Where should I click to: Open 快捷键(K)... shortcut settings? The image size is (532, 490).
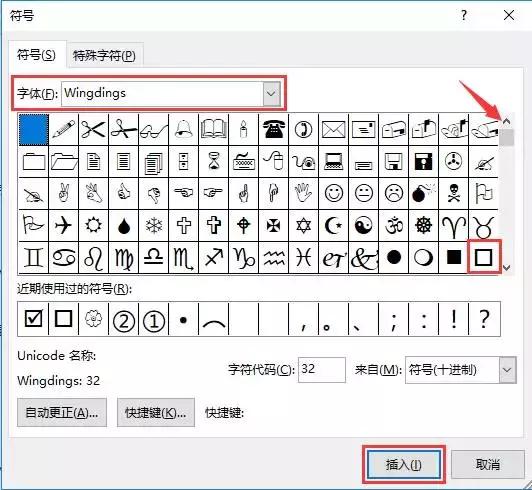pos(156,413)
